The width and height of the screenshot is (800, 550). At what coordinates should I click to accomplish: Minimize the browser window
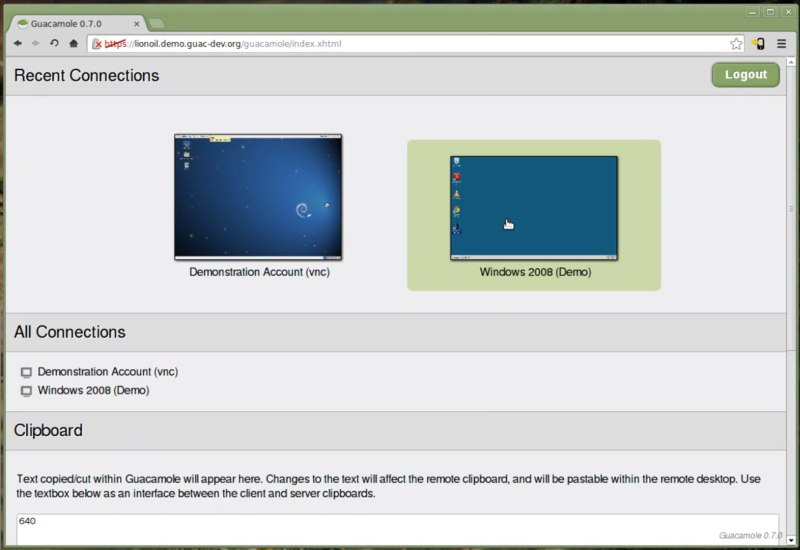point(752,12)
